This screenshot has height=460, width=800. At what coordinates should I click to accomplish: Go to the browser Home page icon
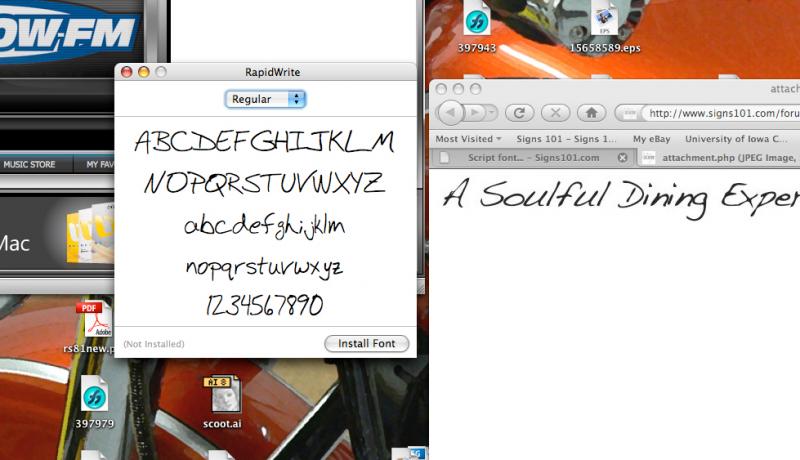pos(591,113)
